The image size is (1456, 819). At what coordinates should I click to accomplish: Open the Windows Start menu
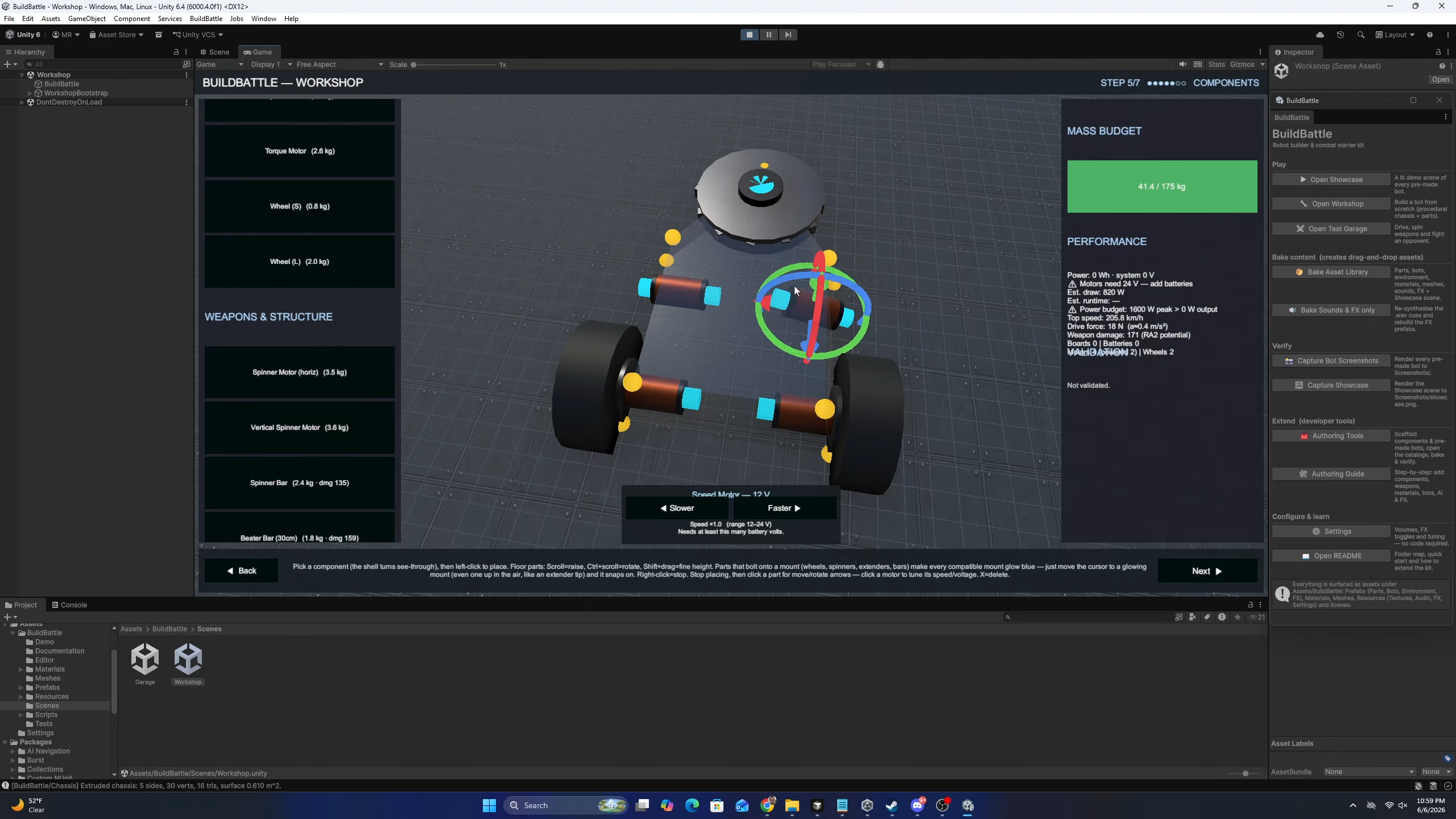(x=489, y=805)
